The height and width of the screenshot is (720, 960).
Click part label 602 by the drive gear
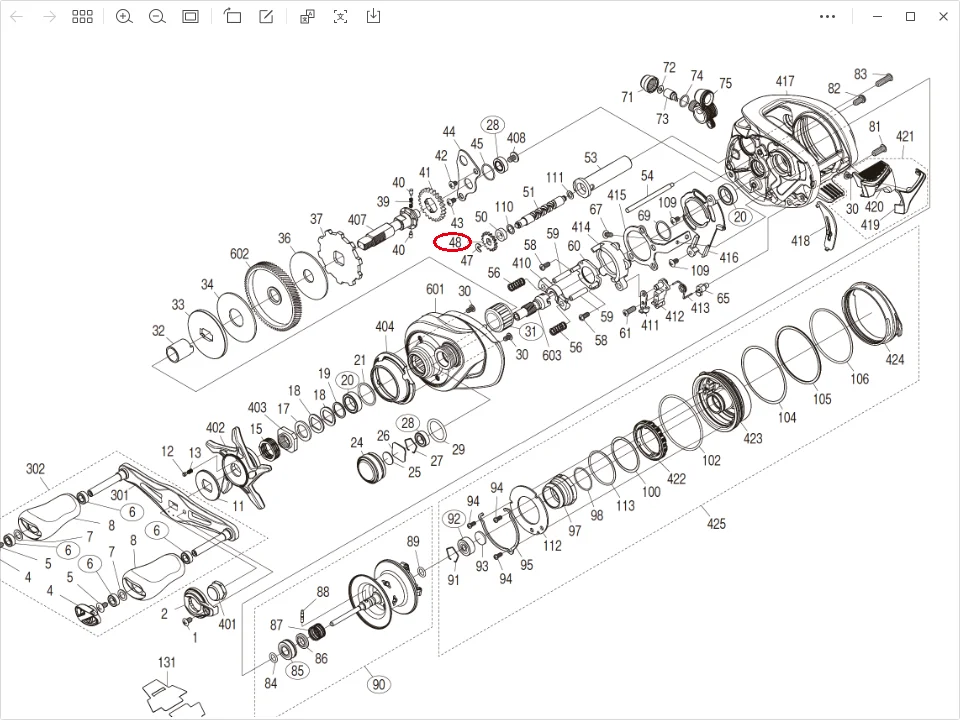[239, 253]
